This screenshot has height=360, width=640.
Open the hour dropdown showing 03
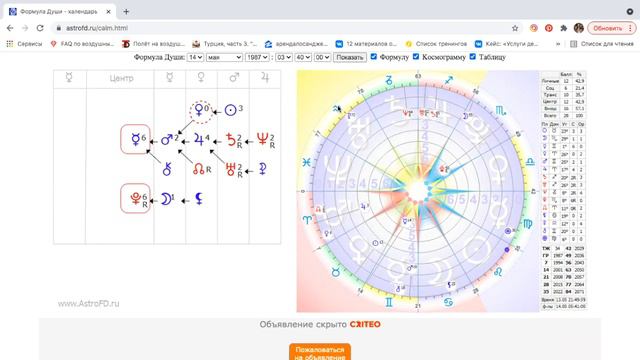[284, 57]
